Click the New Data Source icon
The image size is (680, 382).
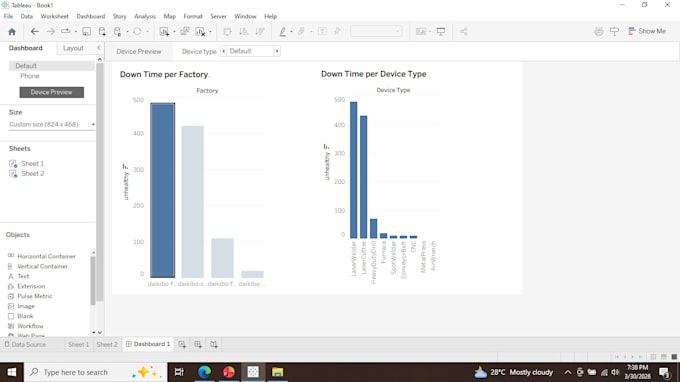click(x=102, y=31)
